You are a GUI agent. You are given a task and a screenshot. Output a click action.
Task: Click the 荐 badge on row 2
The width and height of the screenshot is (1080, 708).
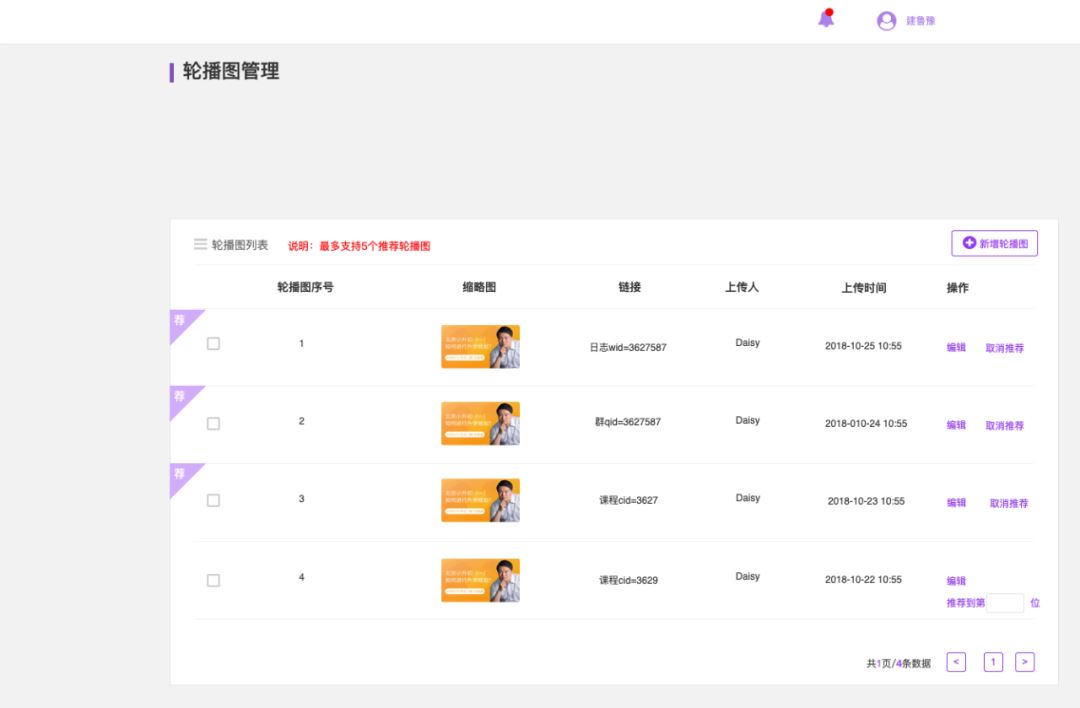181,397
